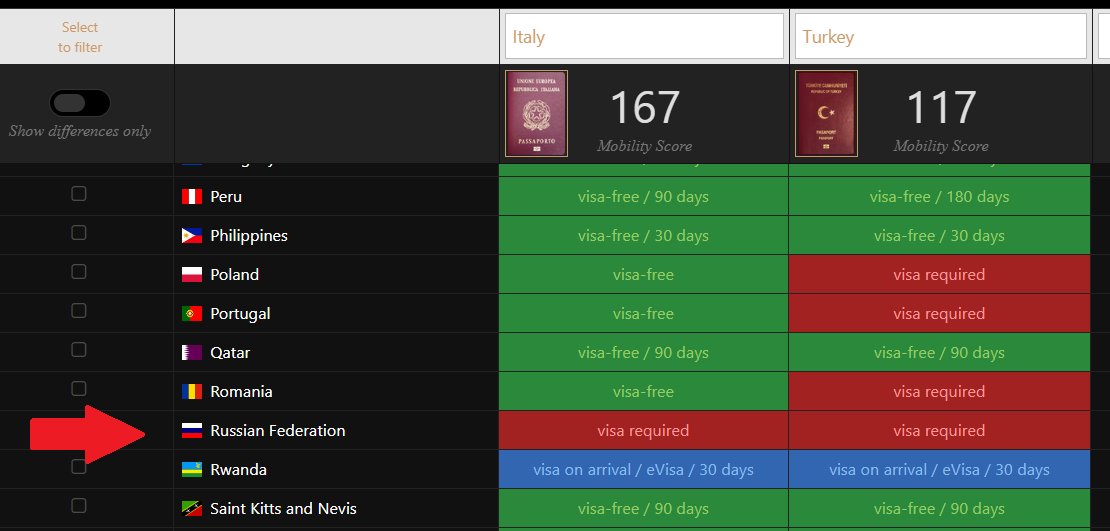Click the Russian Federation flag icon
Screen dimensions: 1110x531
pos(191,431)
